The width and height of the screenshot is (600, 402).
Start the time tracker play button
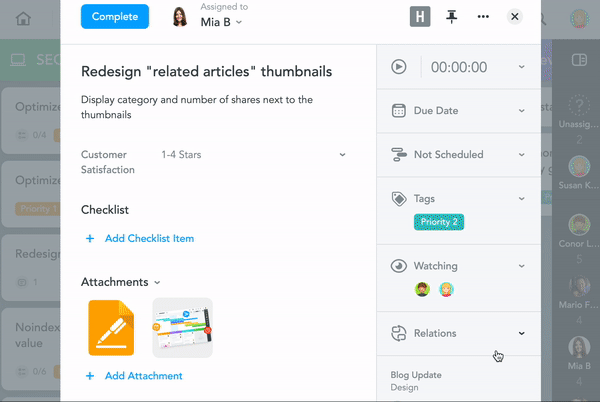pyautogui.click(x=399, y=67)
